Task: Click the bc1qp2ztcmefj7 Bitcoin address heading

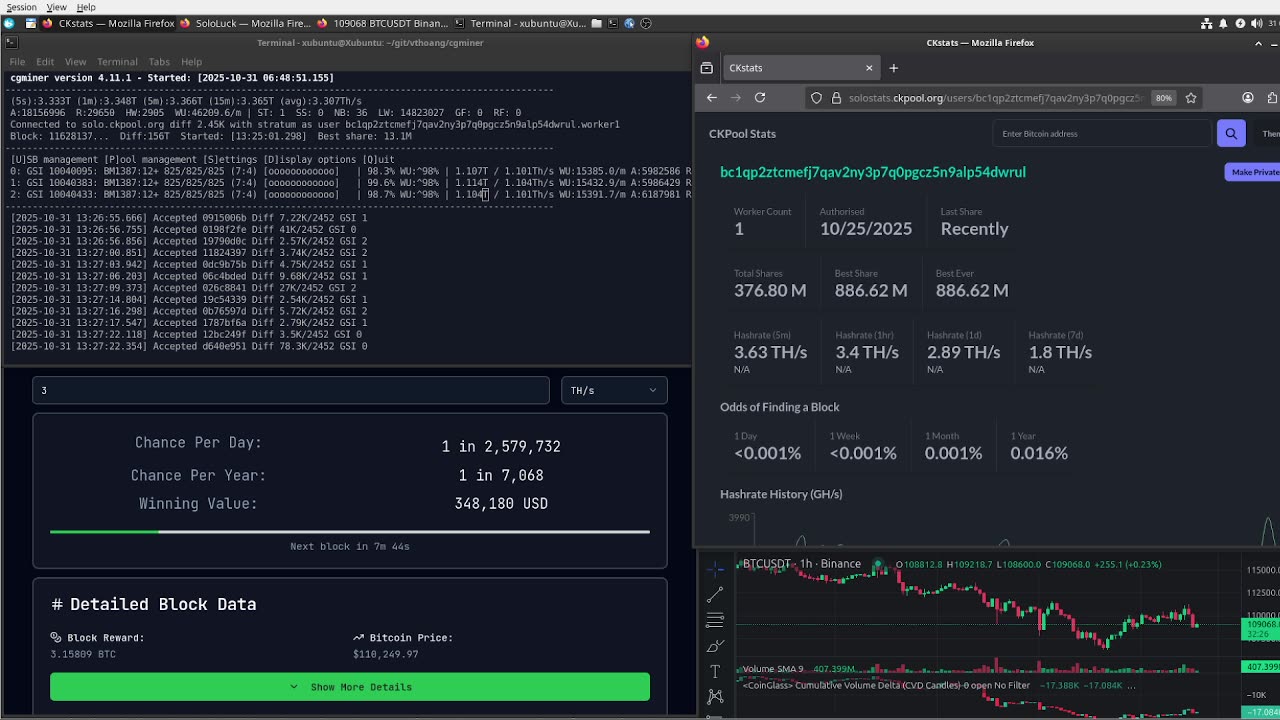Action: pos(873,172)
